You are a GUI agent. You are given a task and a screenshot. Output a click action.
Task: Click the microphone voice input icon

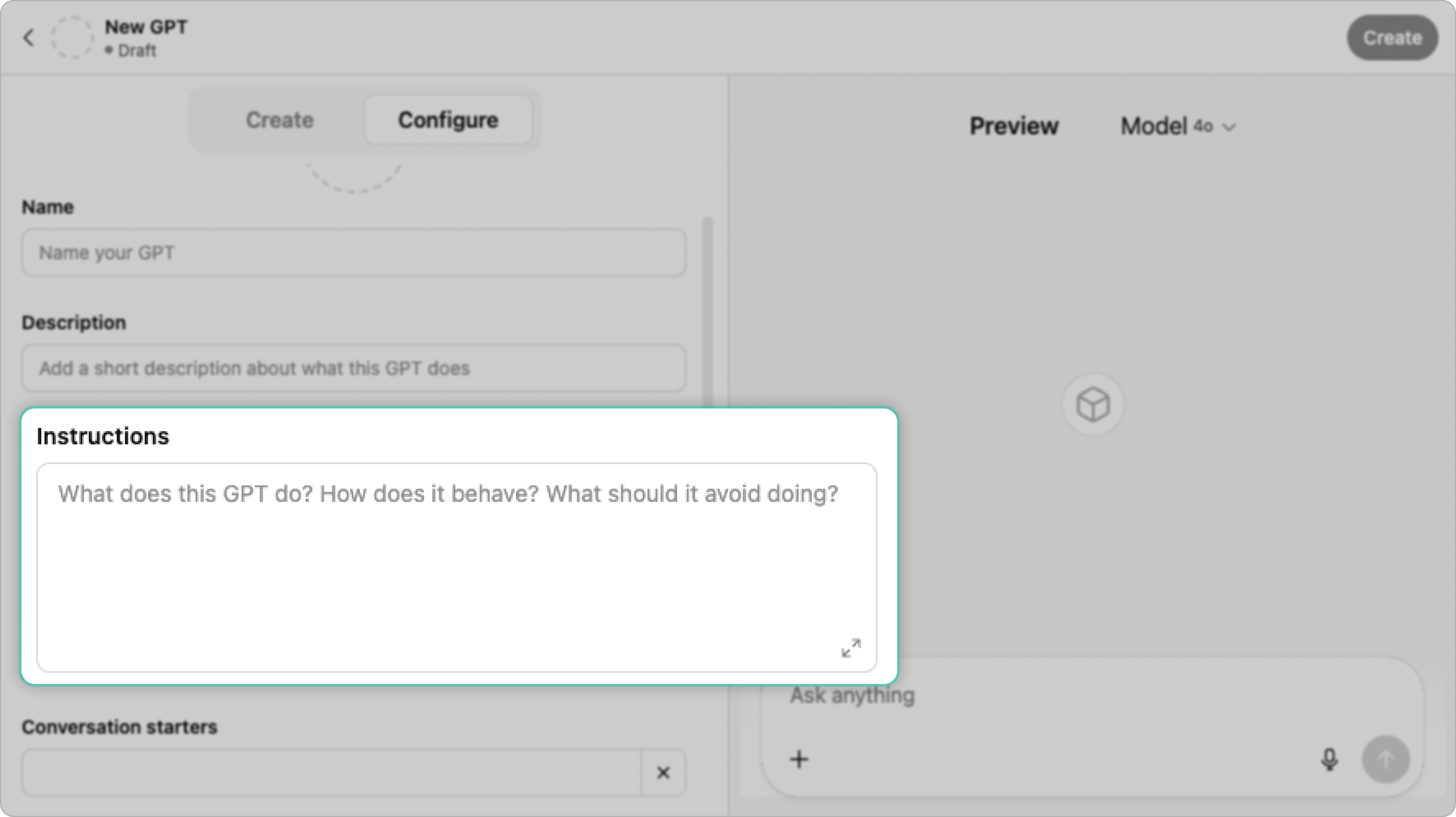pos(1329,759)
